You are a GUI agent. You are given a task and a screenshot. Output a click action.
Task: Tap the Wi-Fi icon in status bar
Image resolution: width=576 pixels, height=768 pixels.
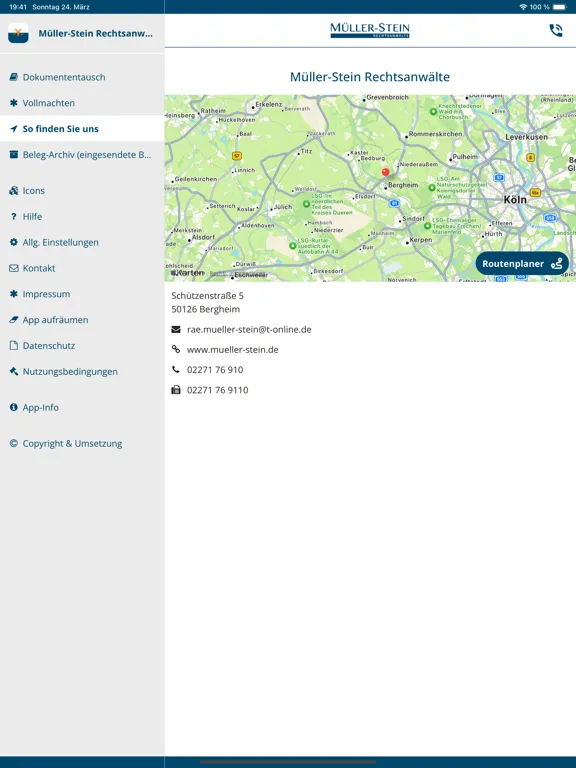[x=523, y=7]
